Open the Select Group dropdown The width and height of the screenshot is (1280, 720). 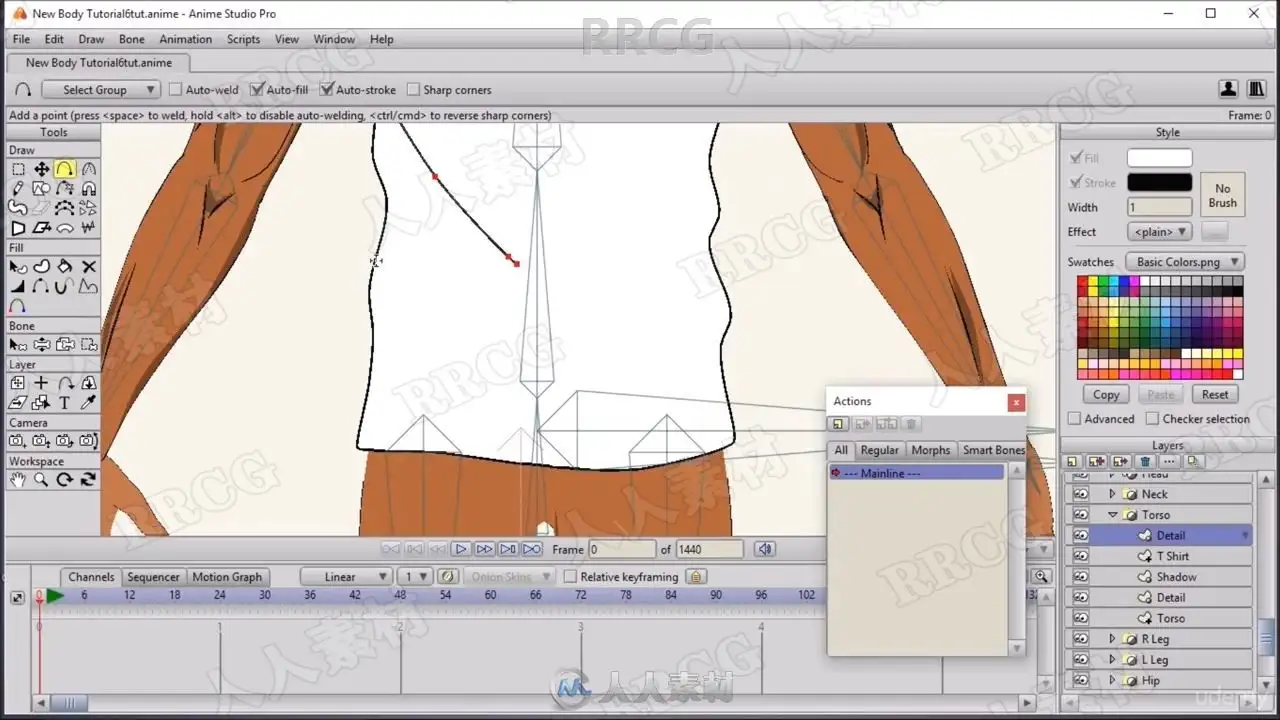pos(99,90)
